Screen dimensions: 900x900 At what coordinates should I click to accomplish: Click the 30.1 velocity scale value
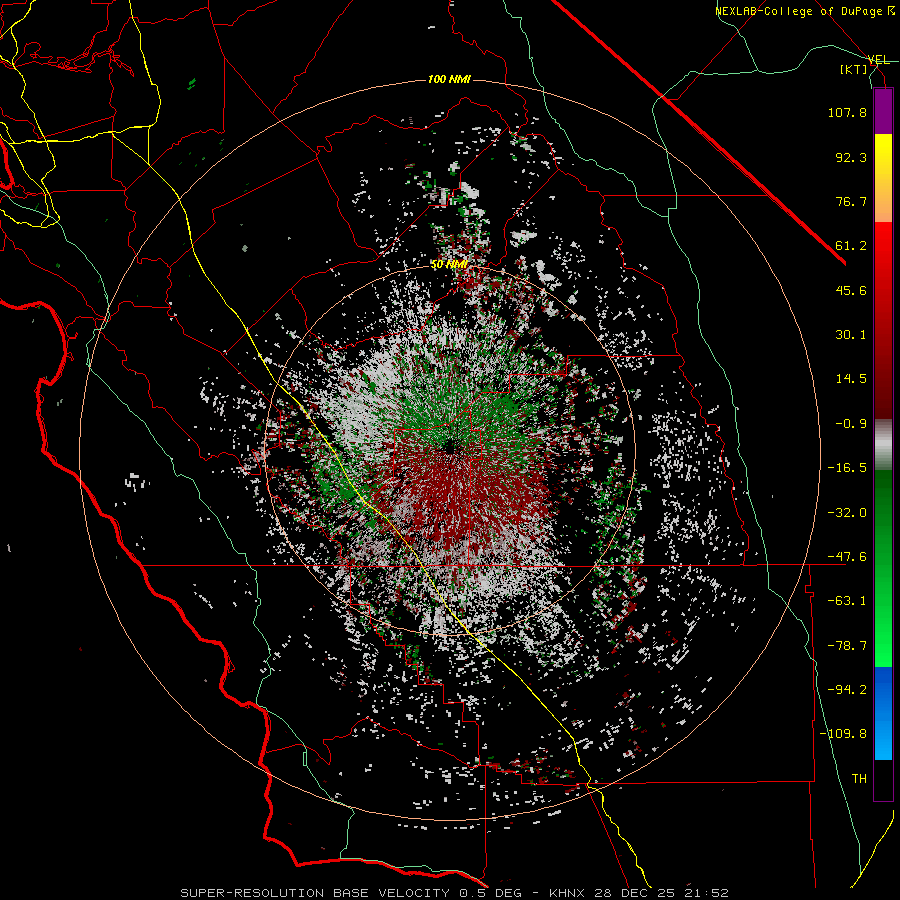[851, 335]
